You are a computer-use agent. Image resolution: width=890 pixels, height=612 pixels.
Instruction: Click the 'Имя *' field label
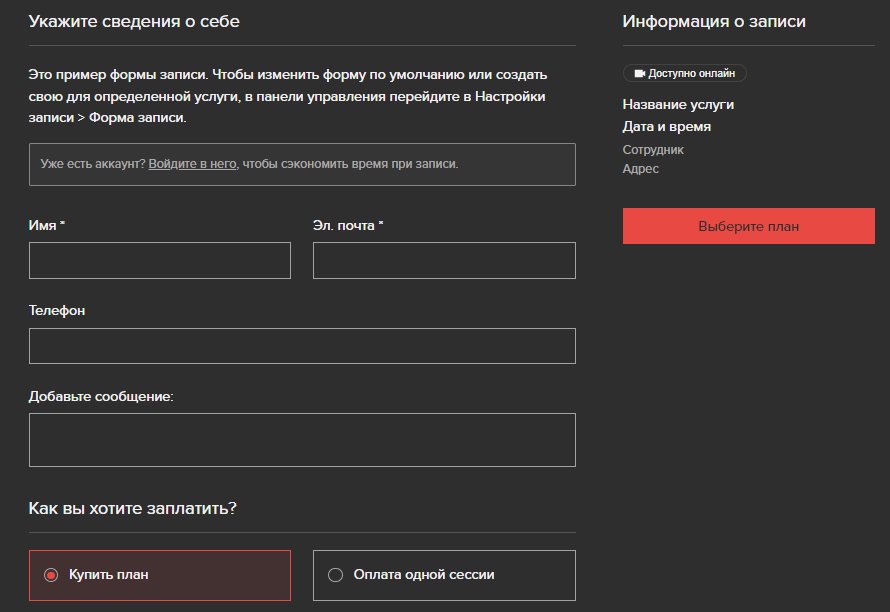tap(47, 225)
